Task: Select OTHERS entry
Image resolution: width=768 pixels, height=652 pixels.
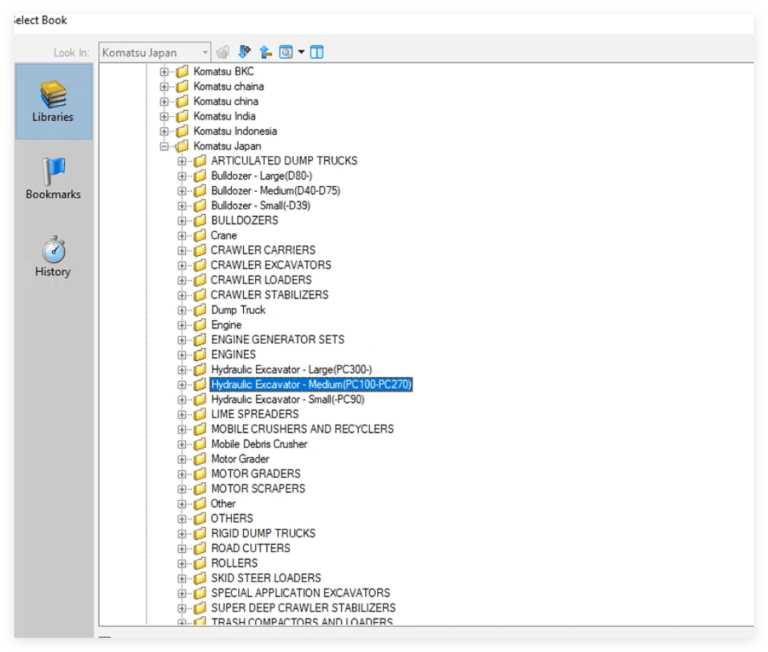Action: coord(232,518)
